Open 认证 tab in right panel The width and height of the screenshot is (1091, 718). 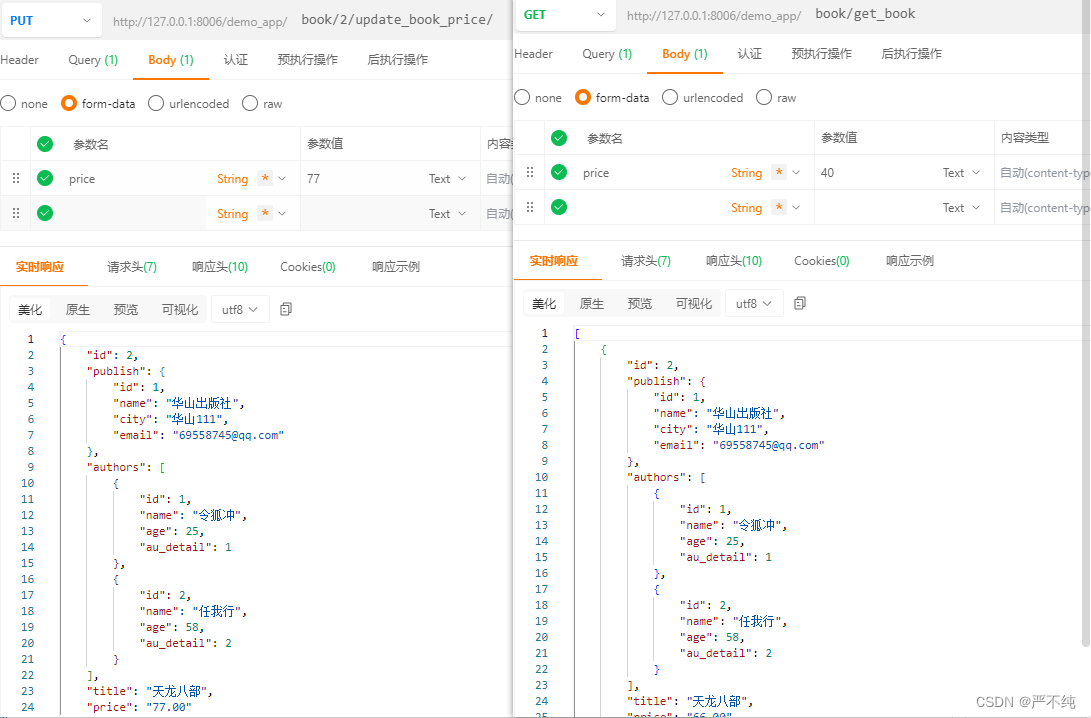(x=749, y=54)
